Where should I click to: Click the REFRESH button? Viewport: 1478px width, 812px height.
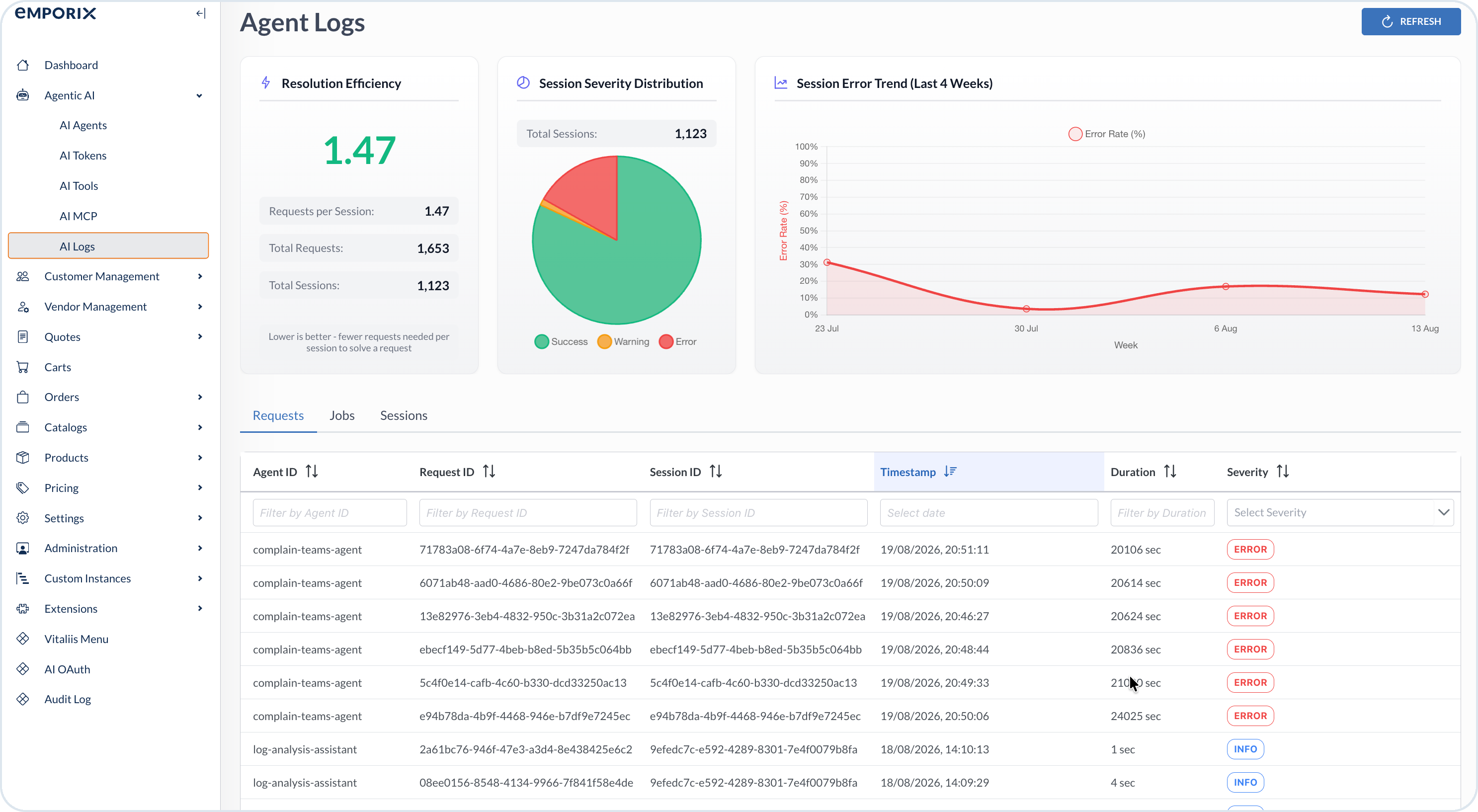(1411, 21)
